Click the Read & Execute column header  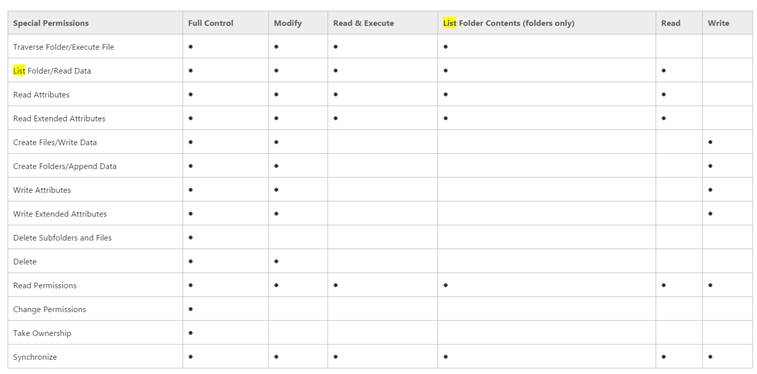[x=364, y=23]
